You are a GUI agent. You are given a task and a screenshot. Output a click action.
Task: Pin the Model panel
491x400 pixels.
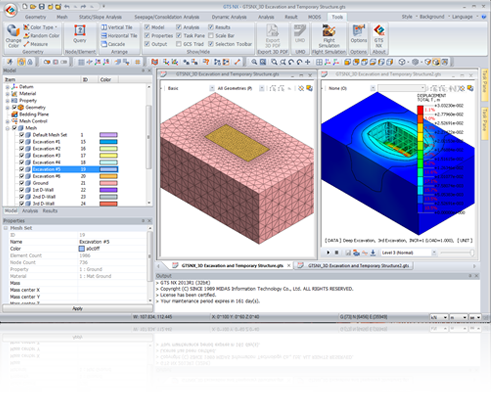click(x=143, y=71)
